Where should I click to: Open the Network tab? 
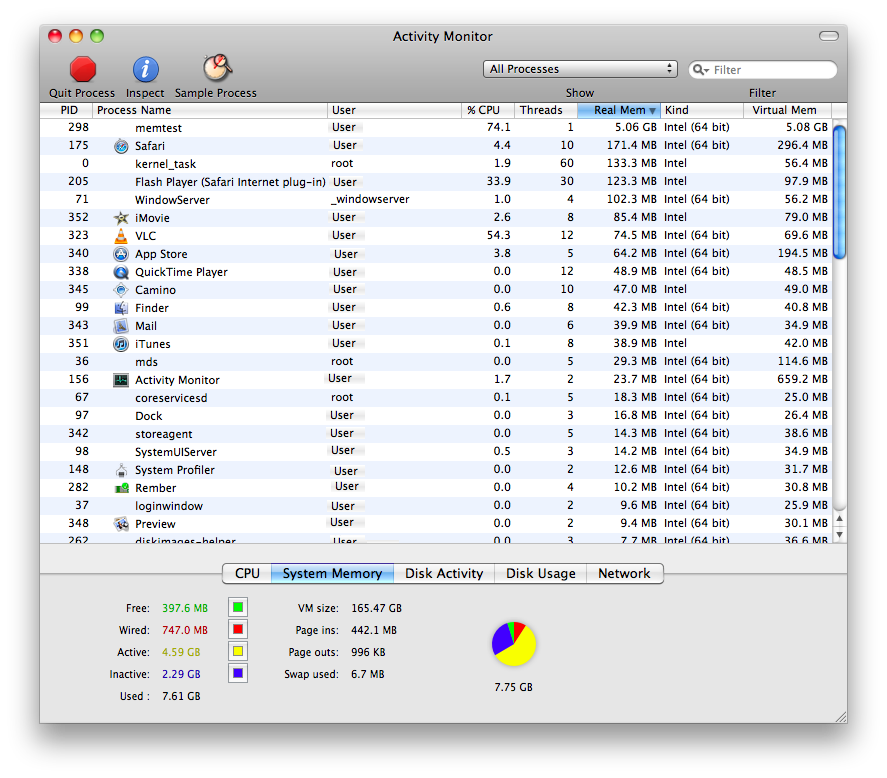click(x=625, y=573)
